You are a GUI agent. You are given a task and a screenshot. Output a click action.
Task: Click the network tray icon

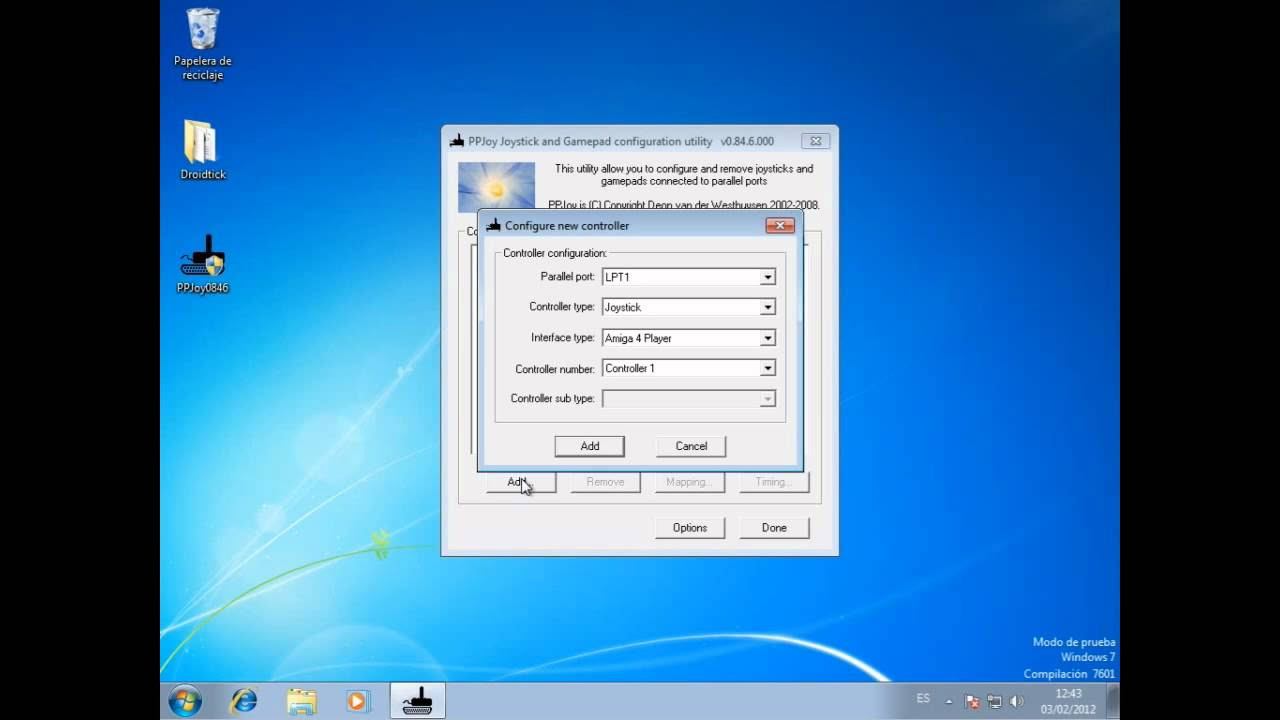click(994, 701)
